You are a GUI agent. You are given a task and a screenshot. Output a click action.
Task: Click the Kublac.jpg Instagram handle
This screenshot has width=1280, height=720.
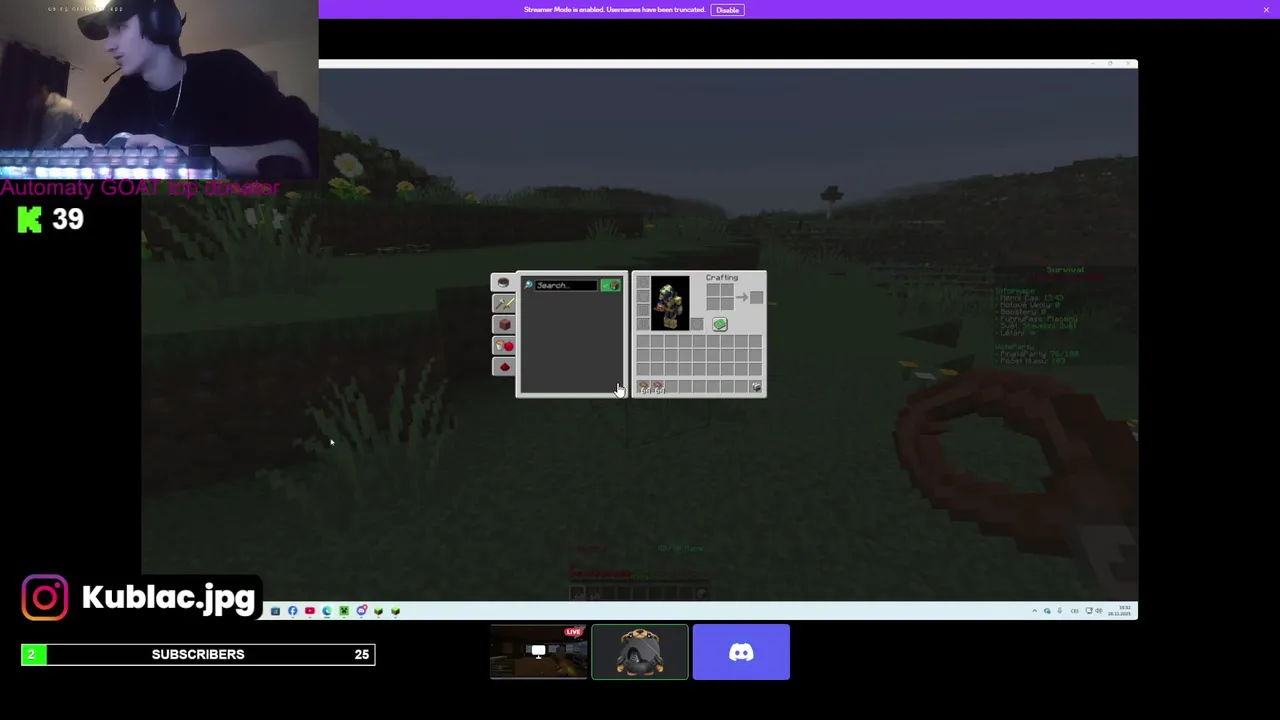point(168,598)
